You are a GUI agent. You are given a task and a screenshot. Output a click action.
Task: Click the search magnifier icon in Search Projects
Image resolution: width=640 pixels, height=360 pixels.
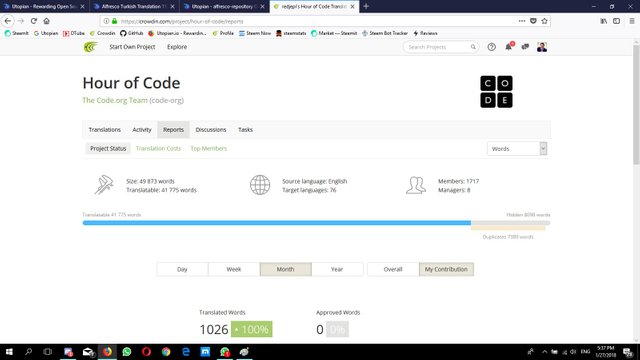click(x=473, y=47)
